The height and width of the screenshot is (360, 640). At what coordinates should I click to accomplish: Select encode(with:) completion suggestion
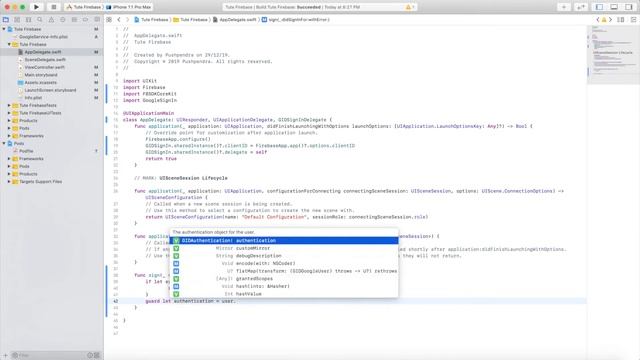[x=284, y=264]
